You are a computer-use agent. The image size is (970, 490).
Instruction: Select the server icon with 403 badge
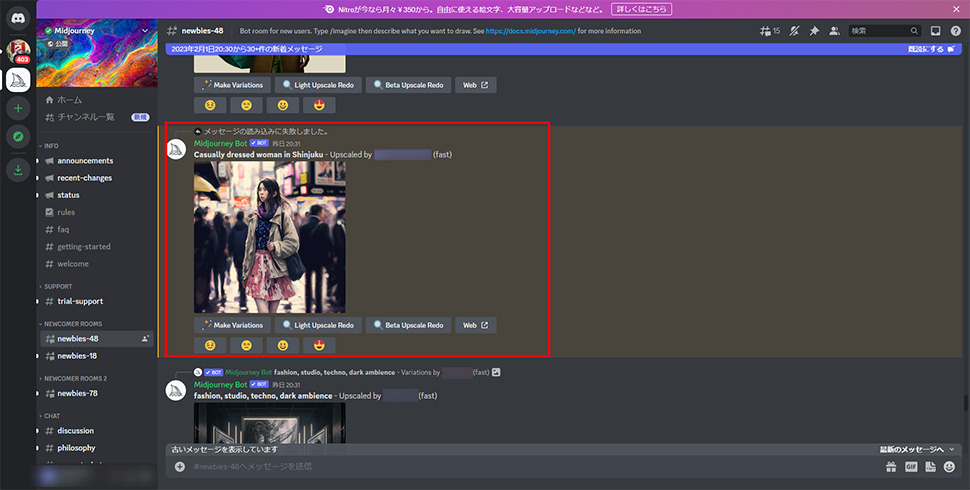(x=18, y=51)
